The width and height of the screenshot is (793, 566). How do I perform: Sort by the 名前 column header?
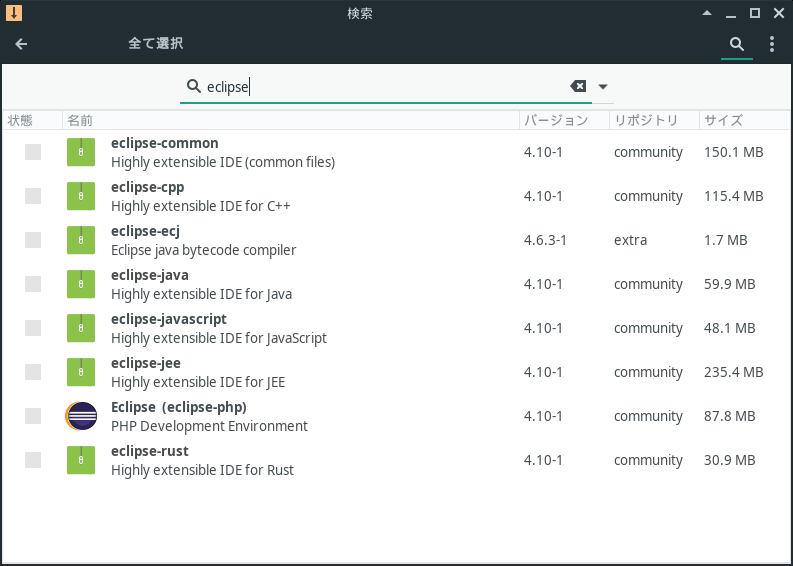click(291, 120)
